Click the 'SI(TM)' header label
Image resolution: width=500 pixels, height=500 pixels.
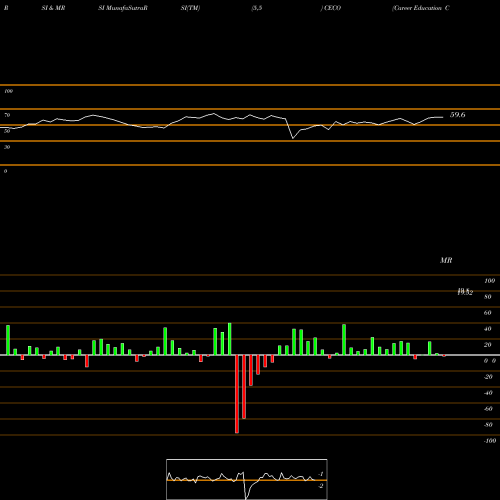pos(190,8)
